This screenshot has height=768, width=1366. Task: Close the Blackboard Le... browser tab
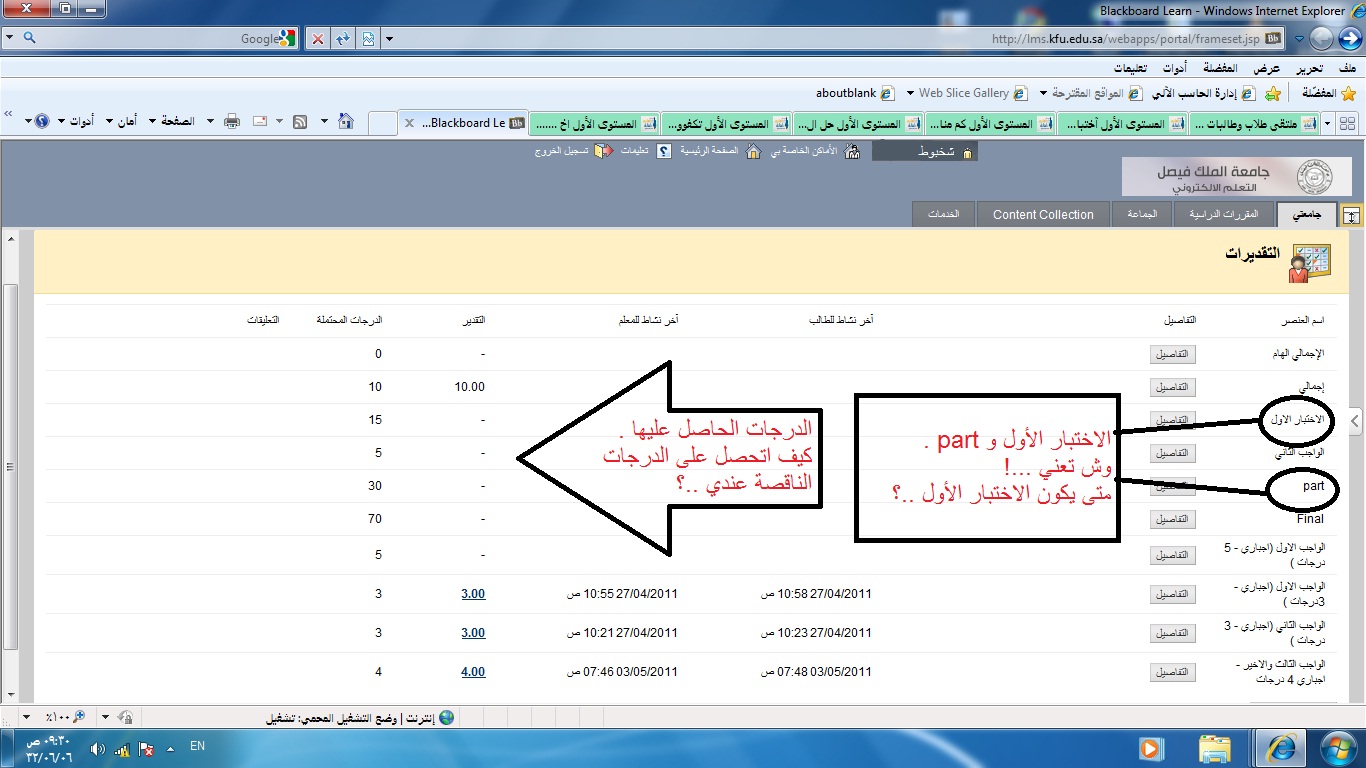click(x=409, y=123)
